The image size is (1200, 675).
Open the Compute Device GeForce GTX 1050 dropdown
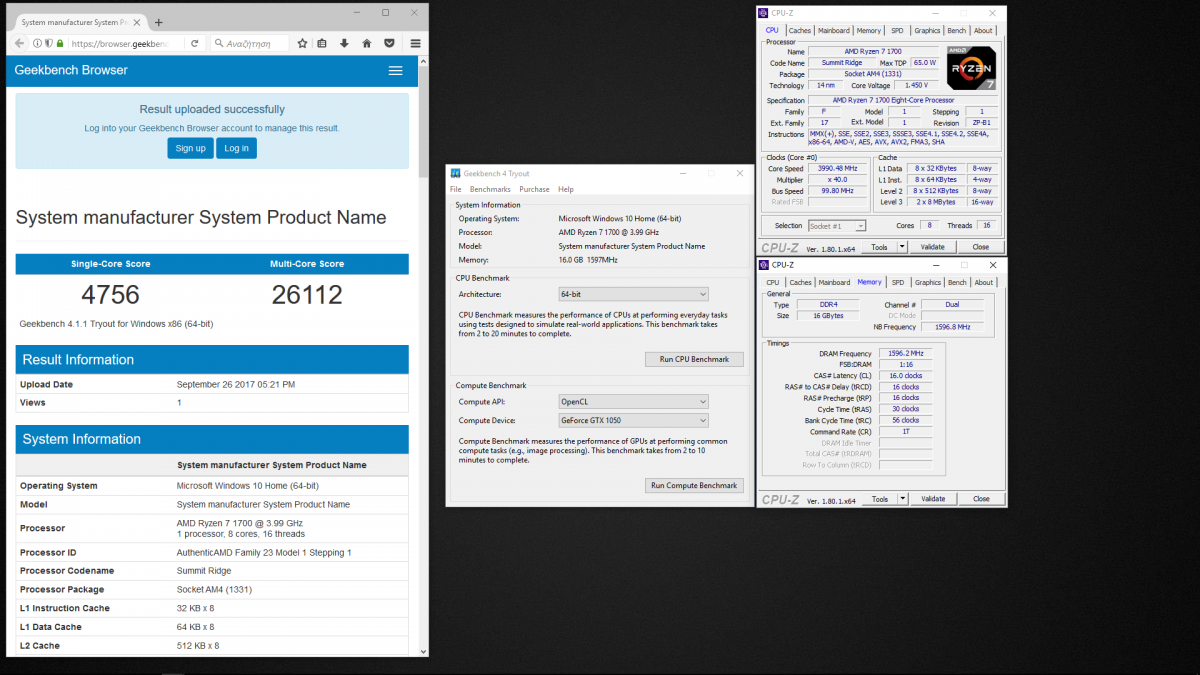click(633, 420)
